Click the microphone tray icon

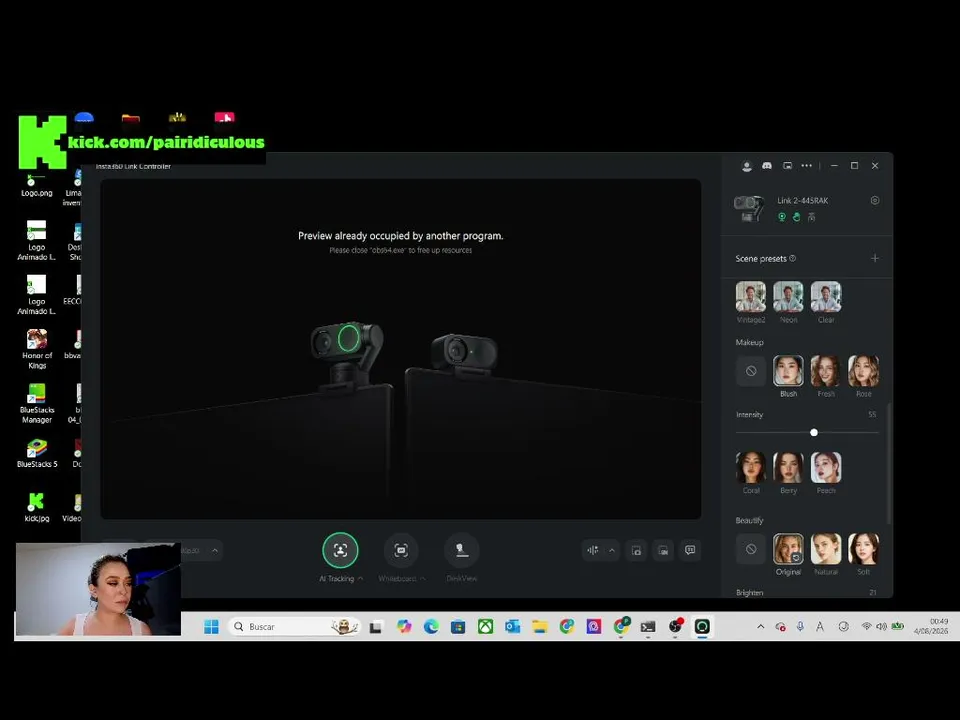point(800,626)
